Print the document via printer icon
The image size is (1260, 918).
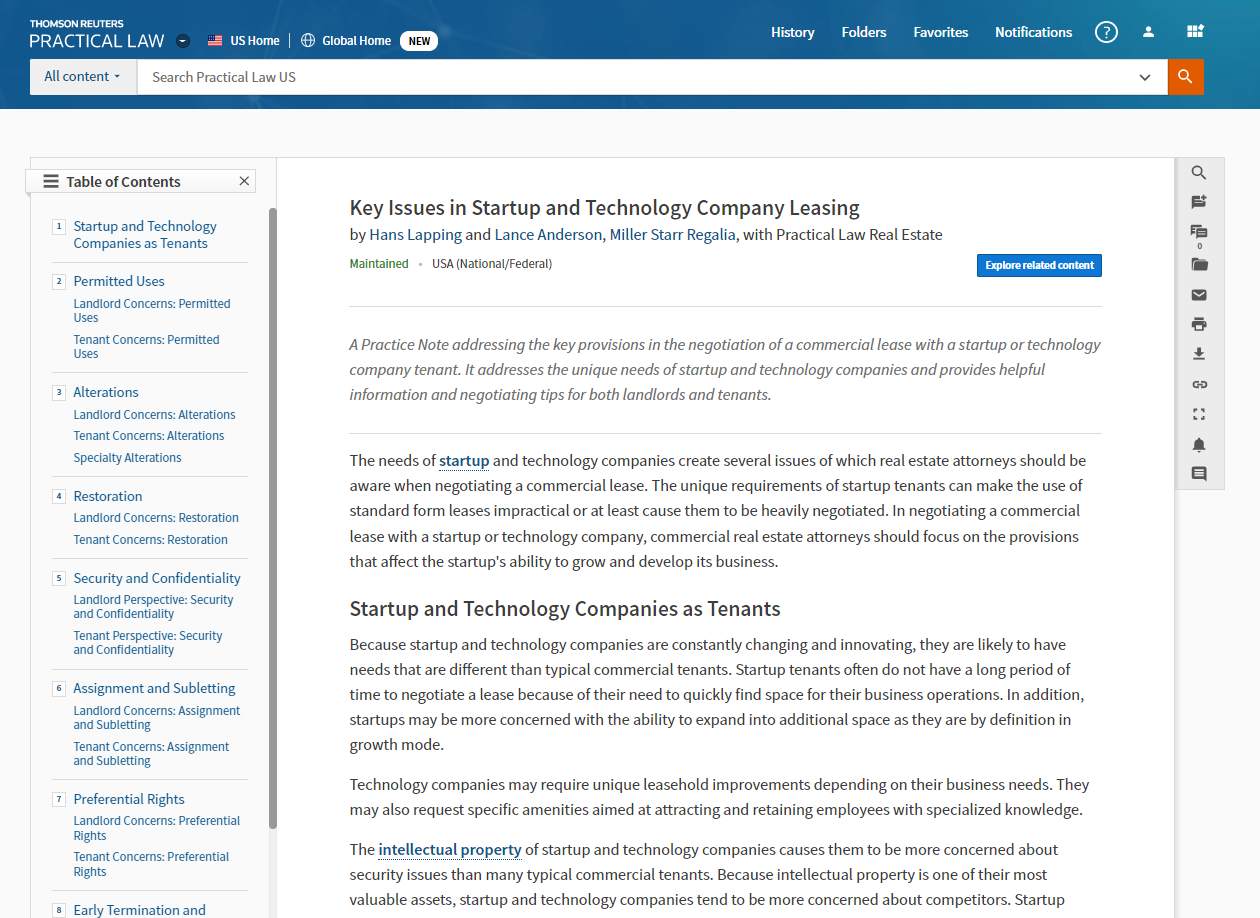coord(1199,324)
